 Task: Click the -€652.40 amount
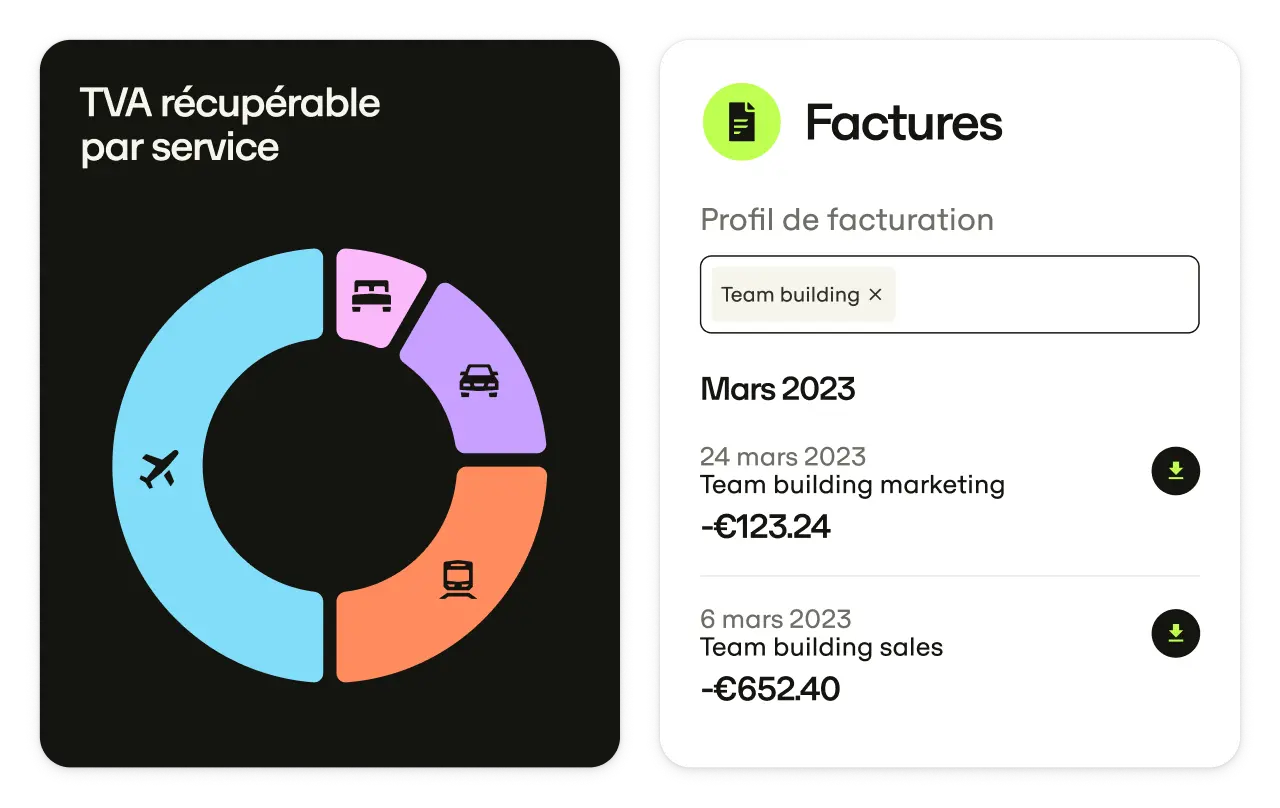pos(770,689)
